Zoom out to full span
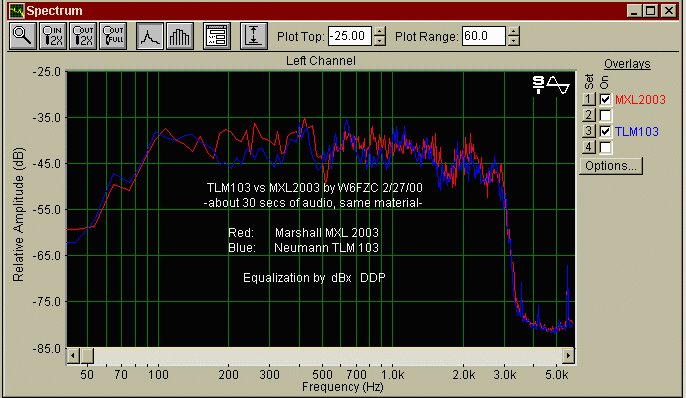The width and height of the screenshot is (686, 398). click(x=112, y=36)
